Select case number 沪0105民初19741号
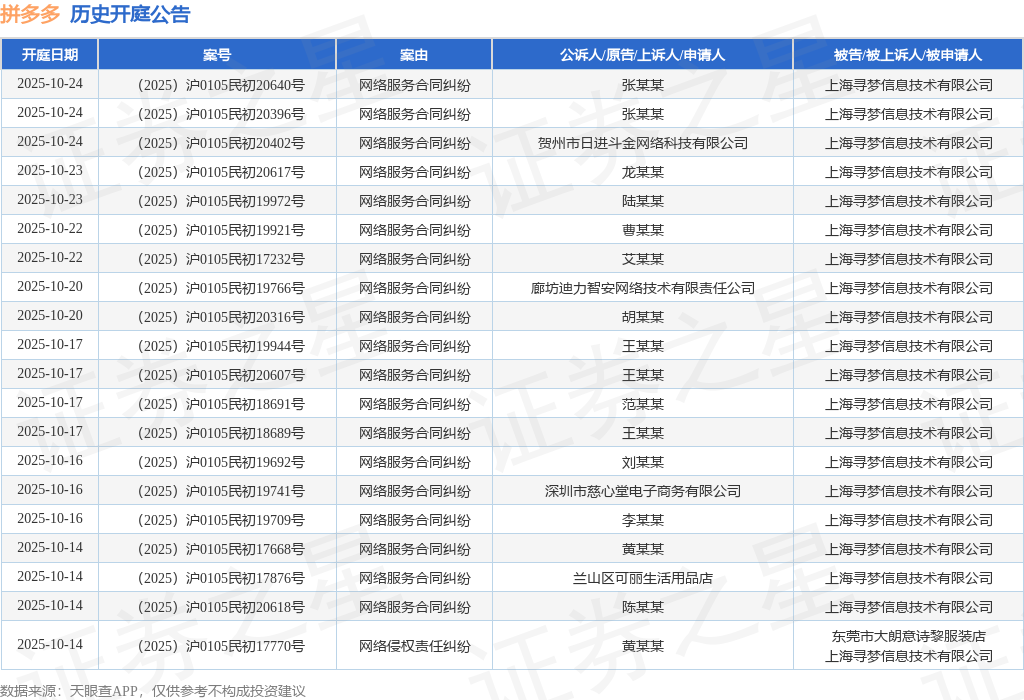This screenshot has width=1024, height=700. point(221,491)
